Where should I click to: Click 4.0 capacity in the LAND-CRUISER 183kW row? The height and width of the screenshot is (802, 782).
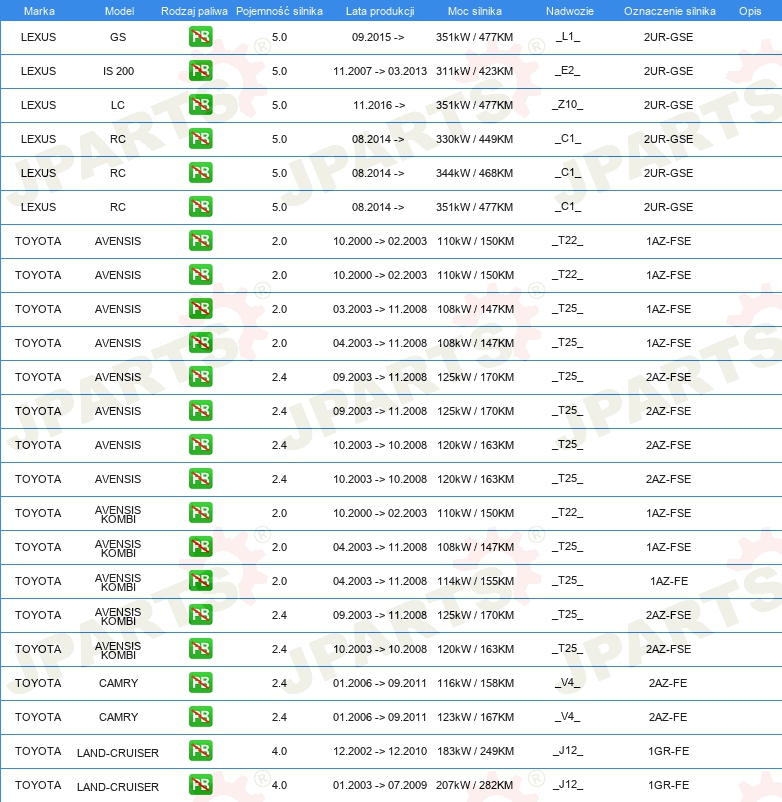point(279,751)
